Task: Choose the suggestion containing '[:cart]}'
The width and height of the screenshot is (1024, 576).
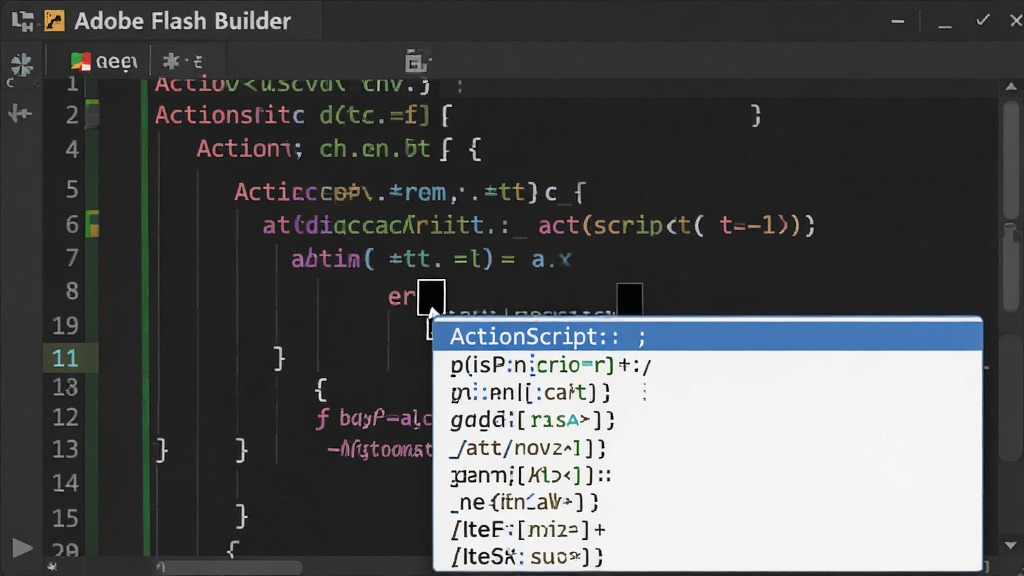Action: [708, 392]
